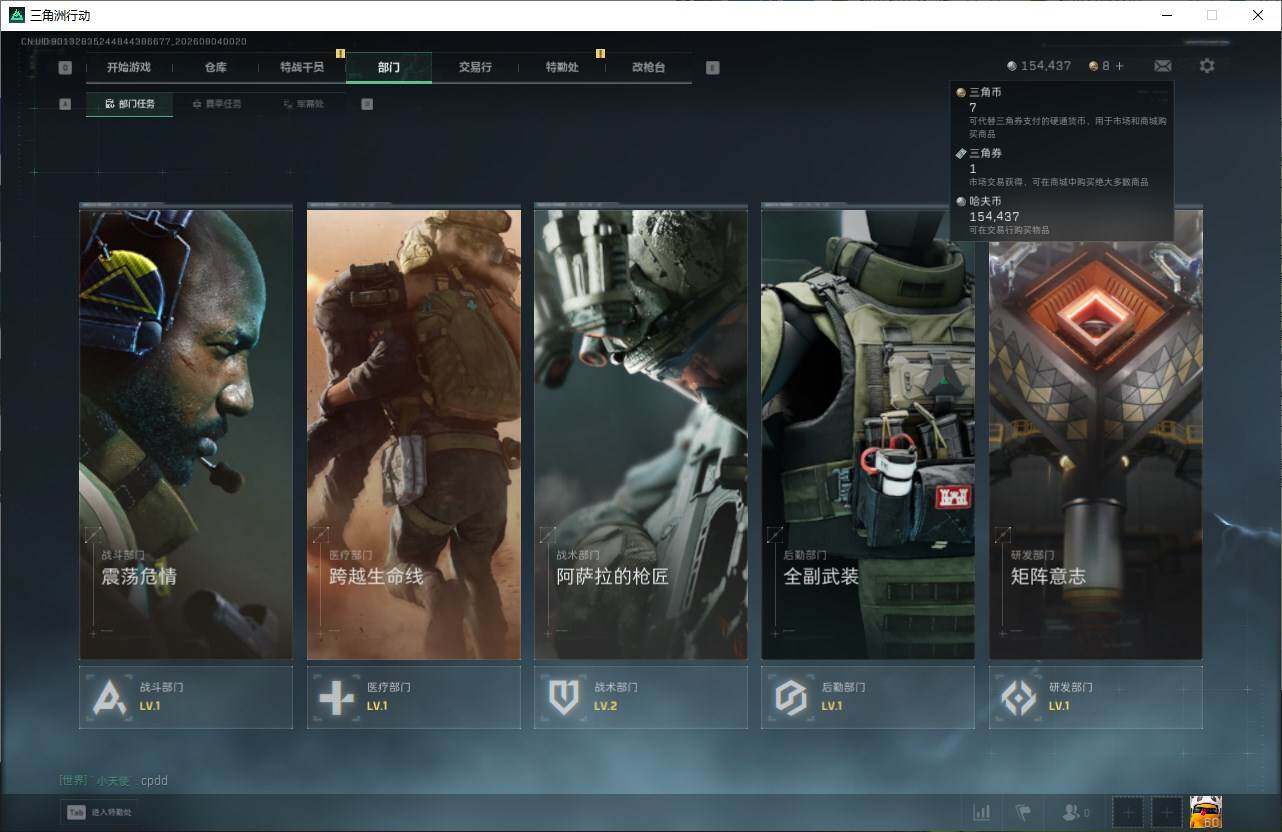The height and width of the screenshot is (832, 1282).
Task: Open the 改枪台 tab
Action: click(x=648, y=67)
